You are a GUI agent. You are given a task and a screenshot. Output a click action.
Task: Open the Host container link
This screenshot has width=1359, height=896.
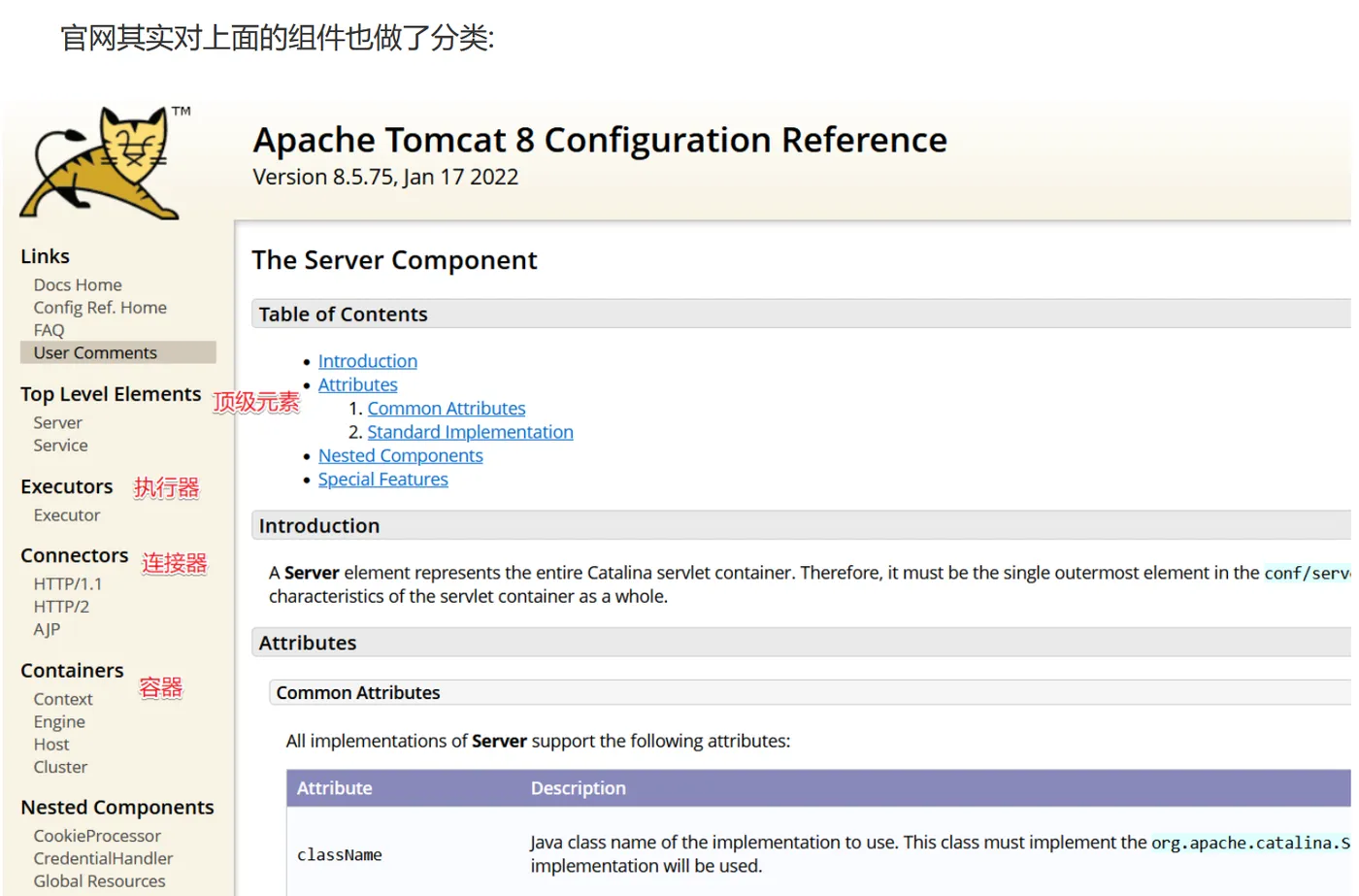pyautogui.click(x=51, y=744)
